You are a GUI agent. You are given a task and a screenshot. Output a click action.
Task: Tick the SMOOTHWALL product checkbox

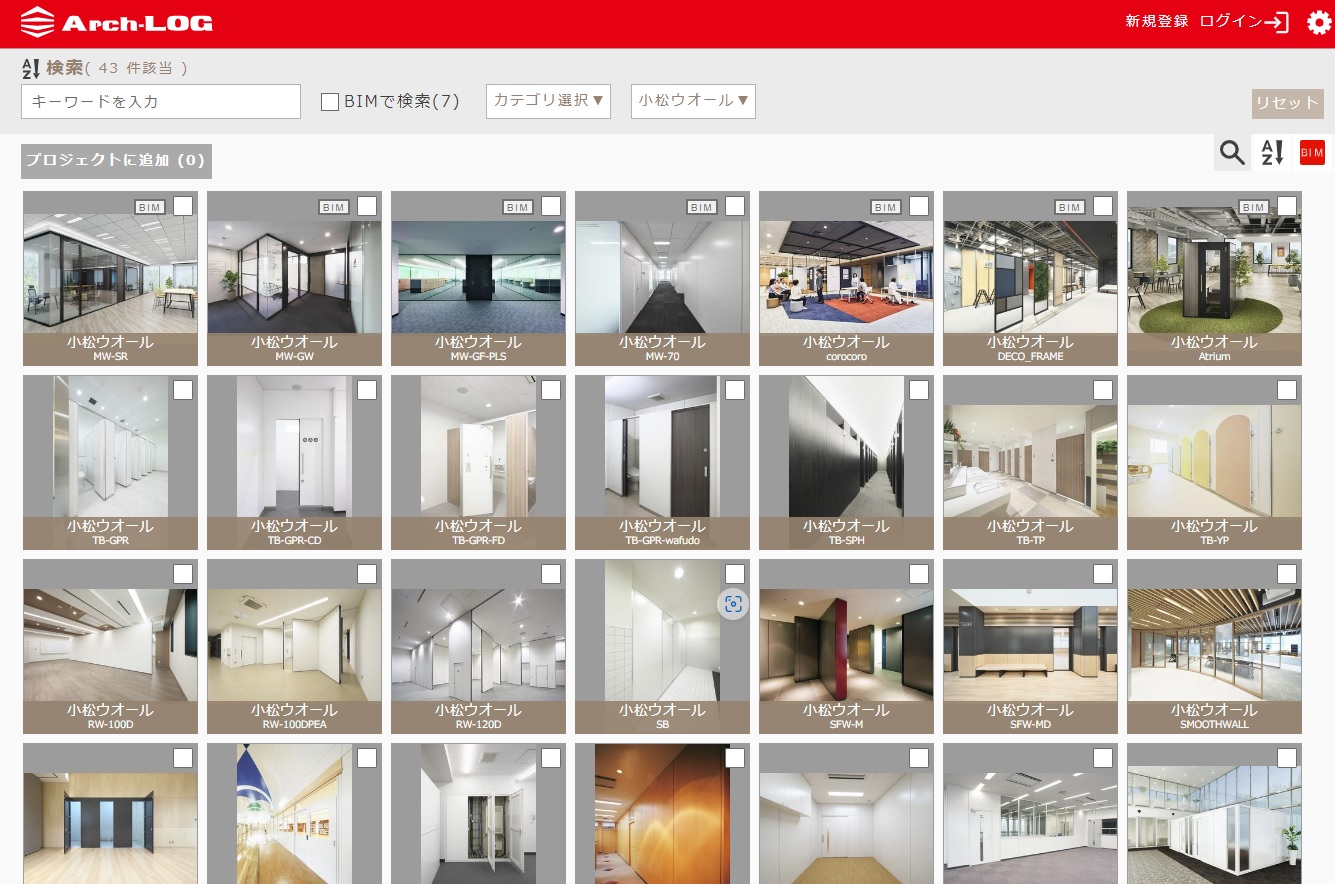pyautogui.click(x=1287, y=574)
